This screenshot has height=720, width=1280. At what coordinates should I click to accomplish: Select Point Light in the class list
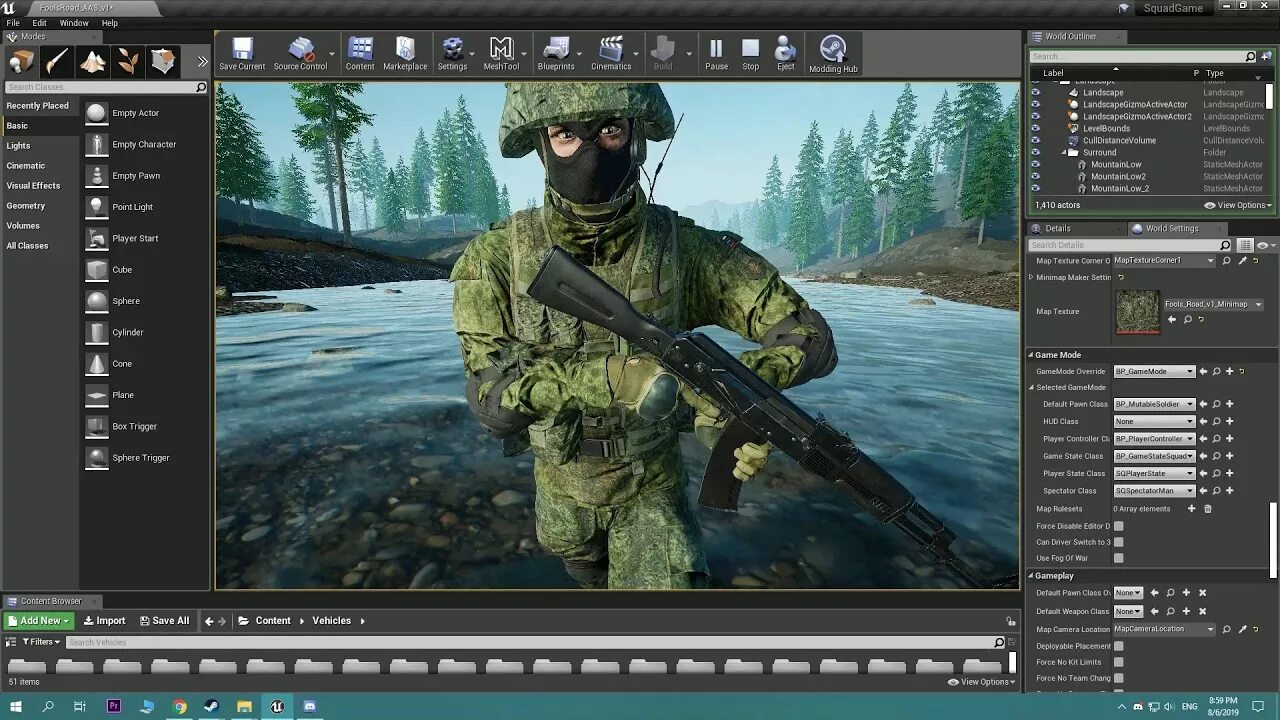point(133,207)
